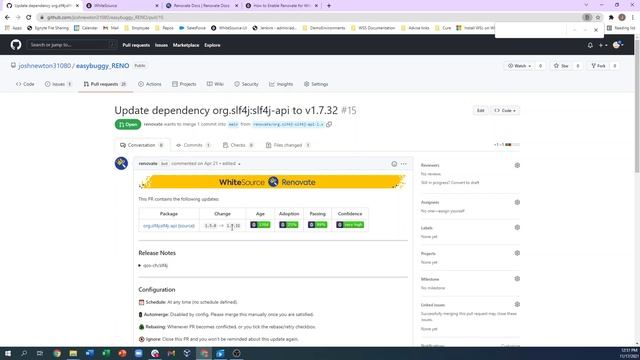Switch to the Projects tab

184,84
